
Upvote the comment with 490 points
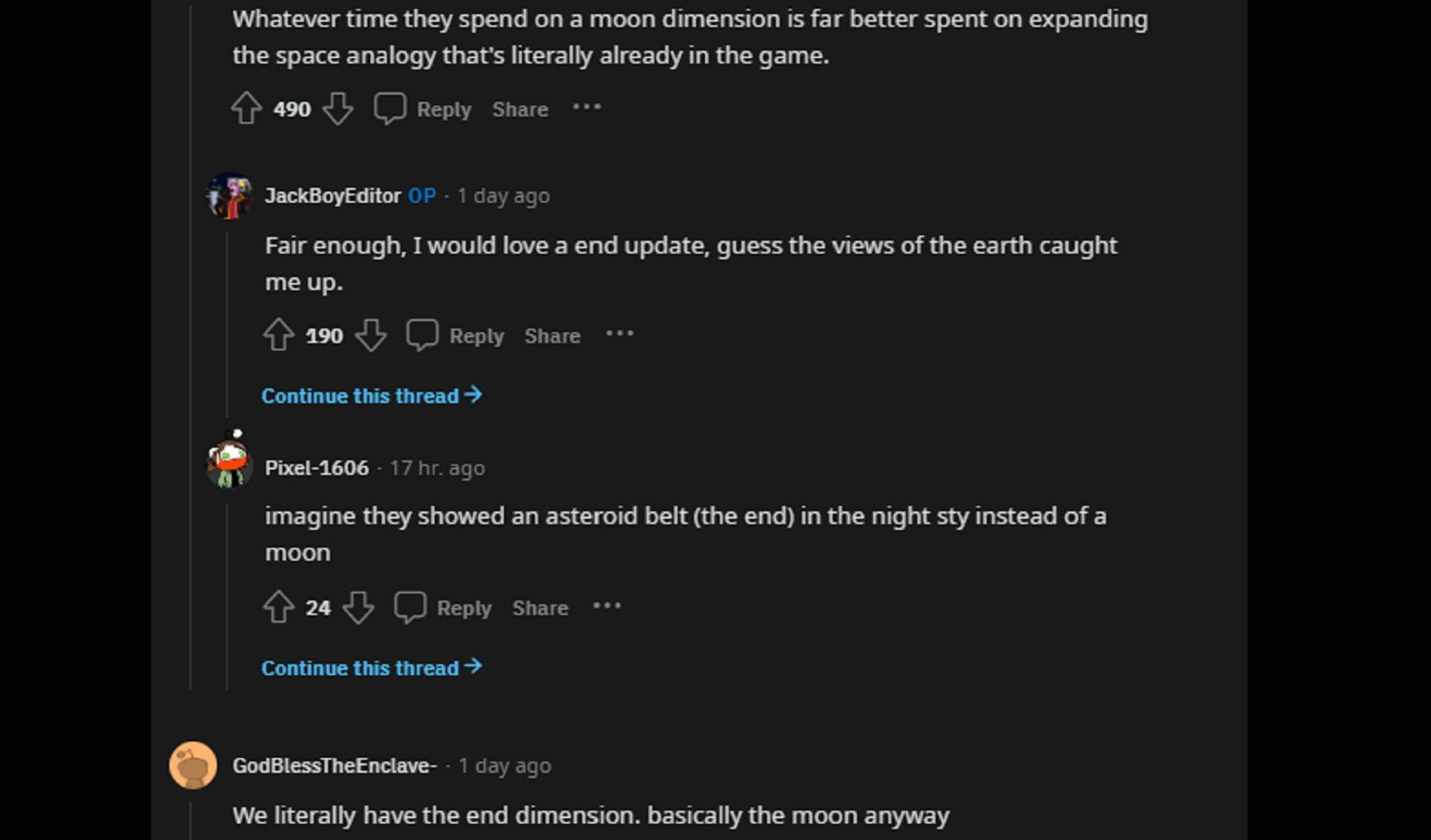point(246,109)
